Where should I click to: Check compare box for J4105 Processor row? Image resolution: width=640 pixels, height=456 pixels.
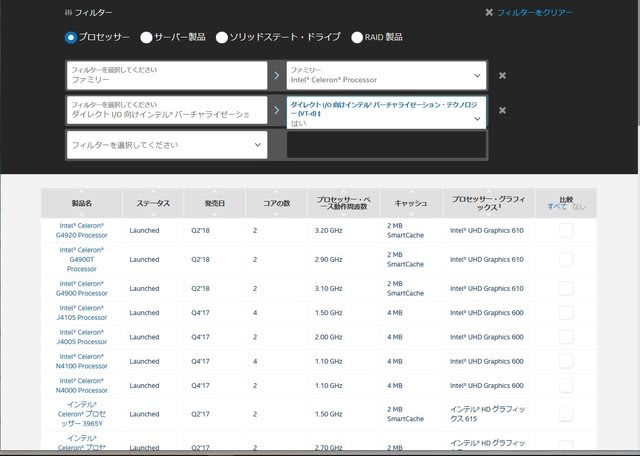(x=566, y=313)
